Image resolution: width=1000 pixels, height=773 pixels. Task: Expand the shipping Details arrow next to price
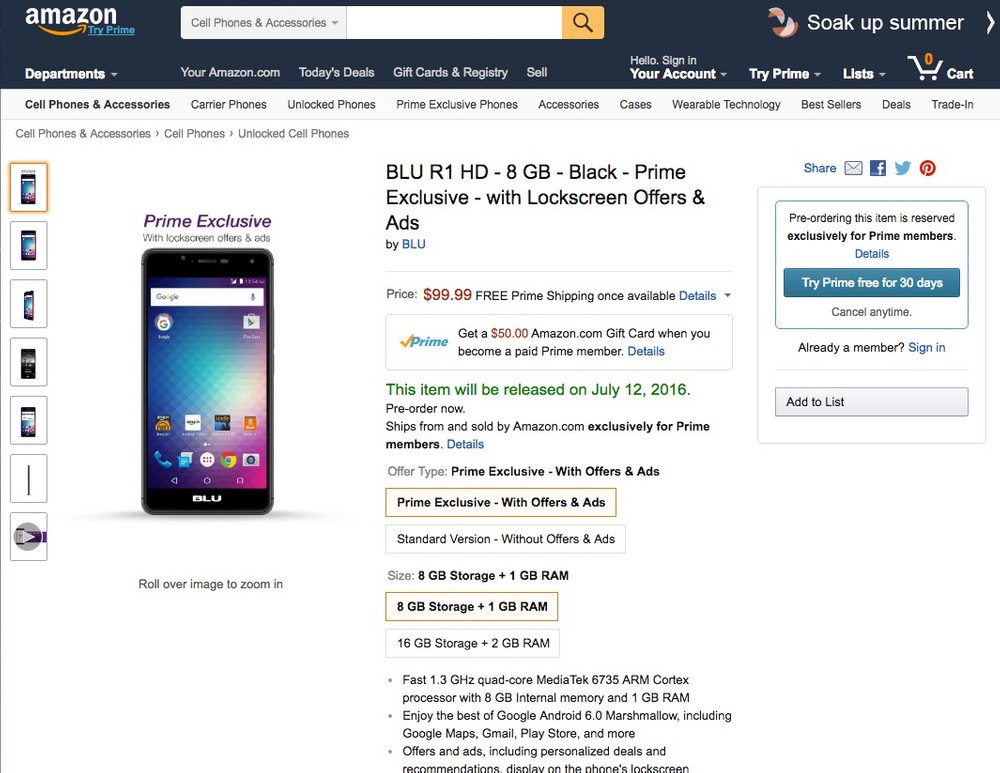[728, 296]
